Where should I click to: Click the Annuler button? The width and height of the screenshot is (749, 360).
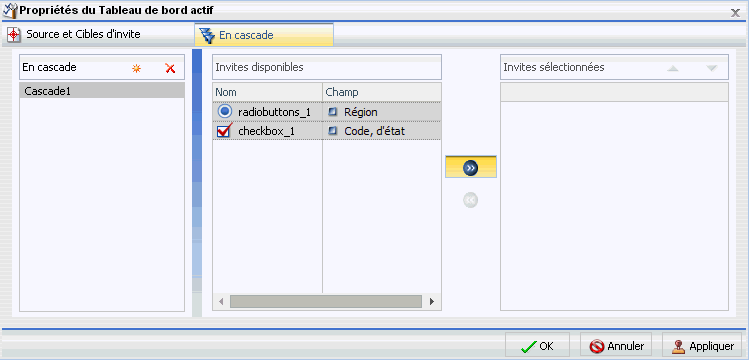coord(616,346)
